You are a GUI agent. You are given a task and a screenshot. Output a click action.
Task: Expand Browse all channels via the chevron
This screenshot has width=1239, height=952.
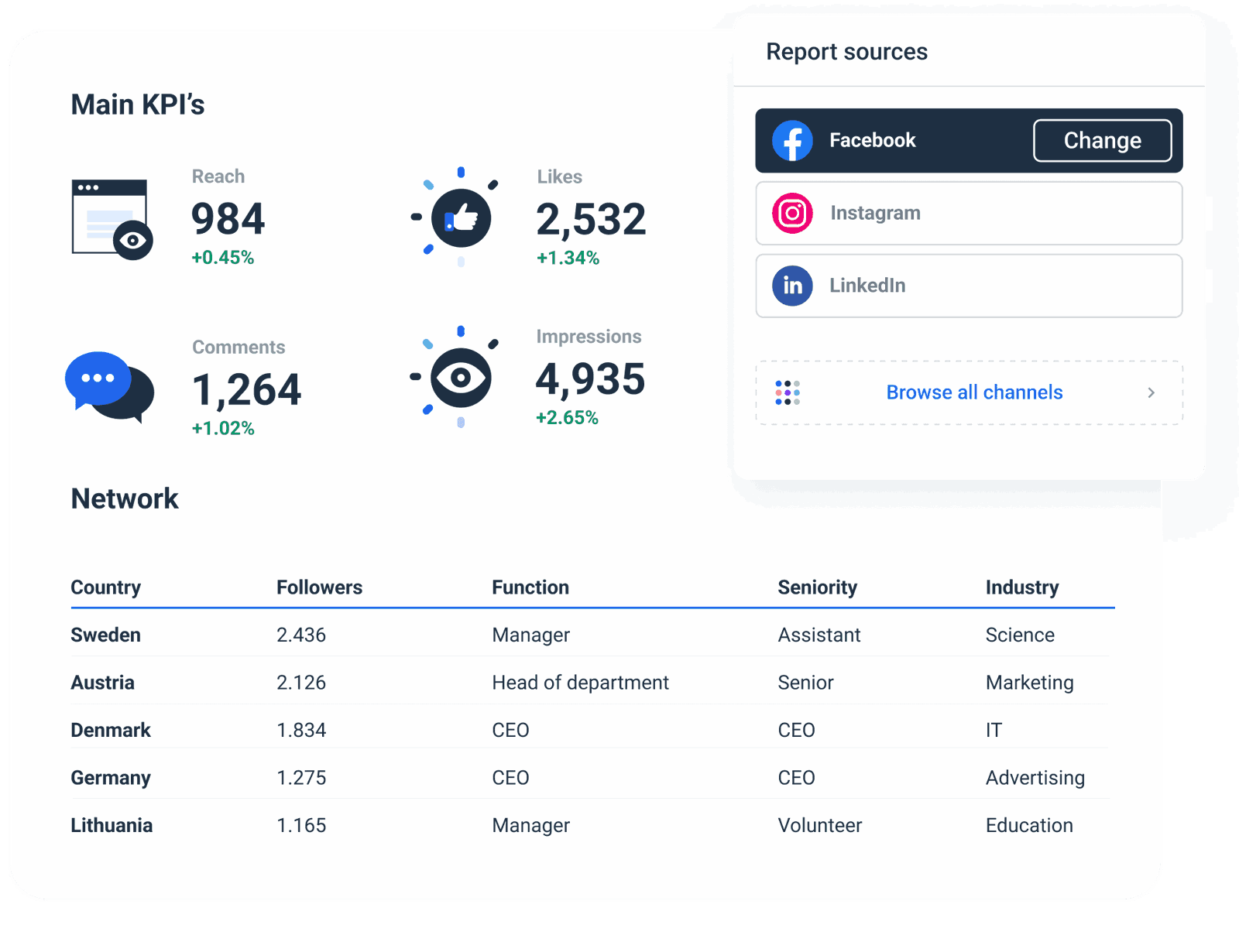point(1151,392)
